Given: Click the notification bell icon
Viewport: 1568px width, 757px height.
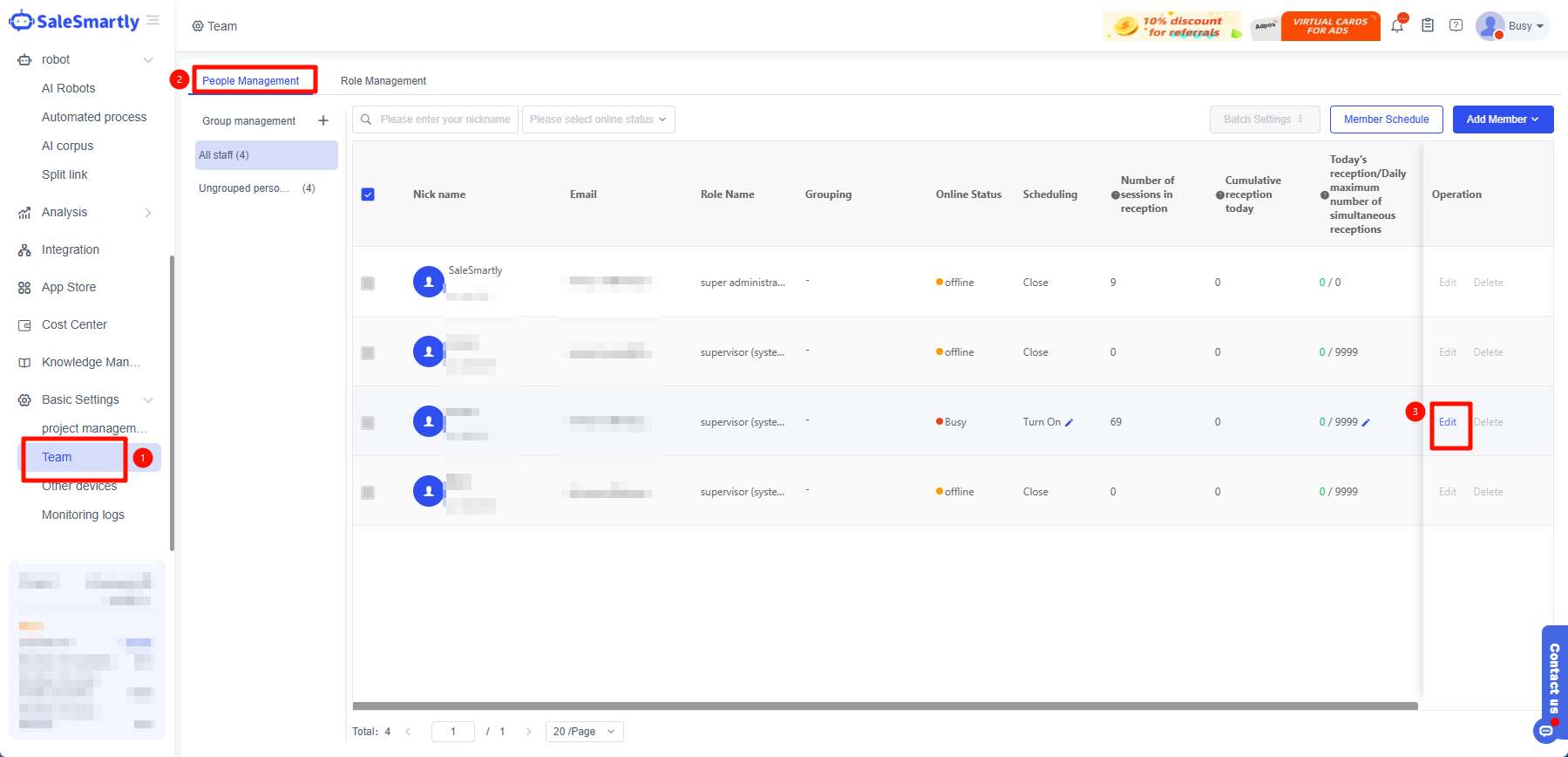Looking at the screenshot, I should click(x=1397, y=26).
